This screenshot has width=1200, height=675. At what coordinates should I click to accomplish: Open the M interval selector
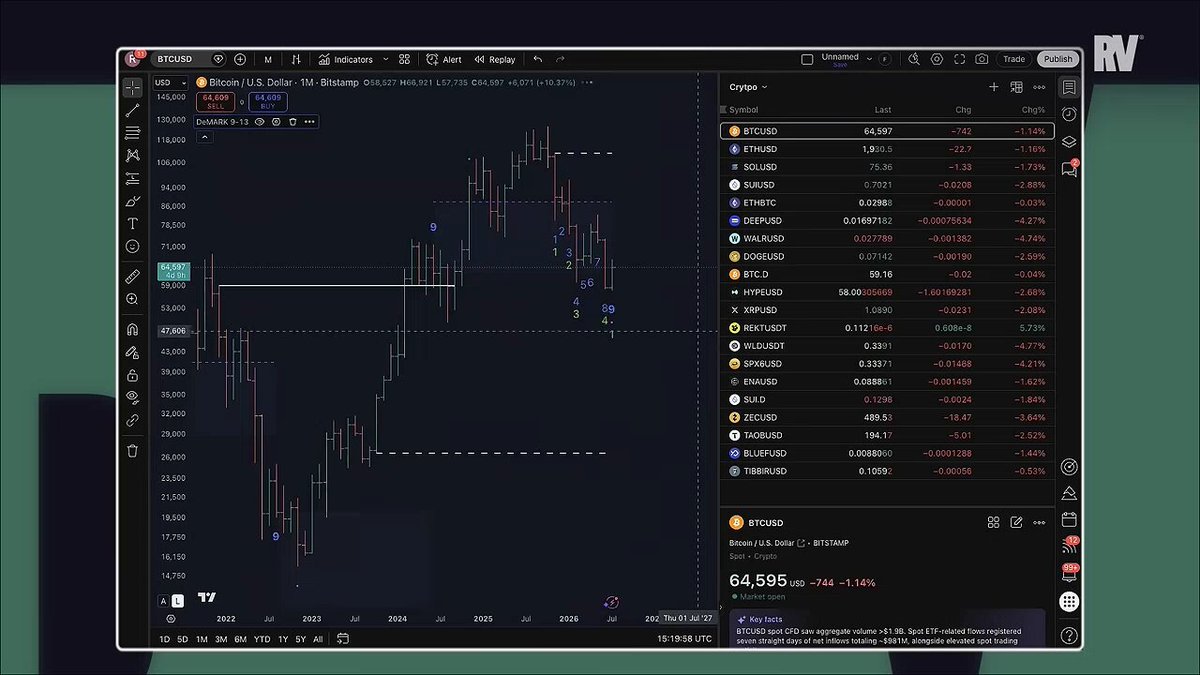[x=268, y=59]
